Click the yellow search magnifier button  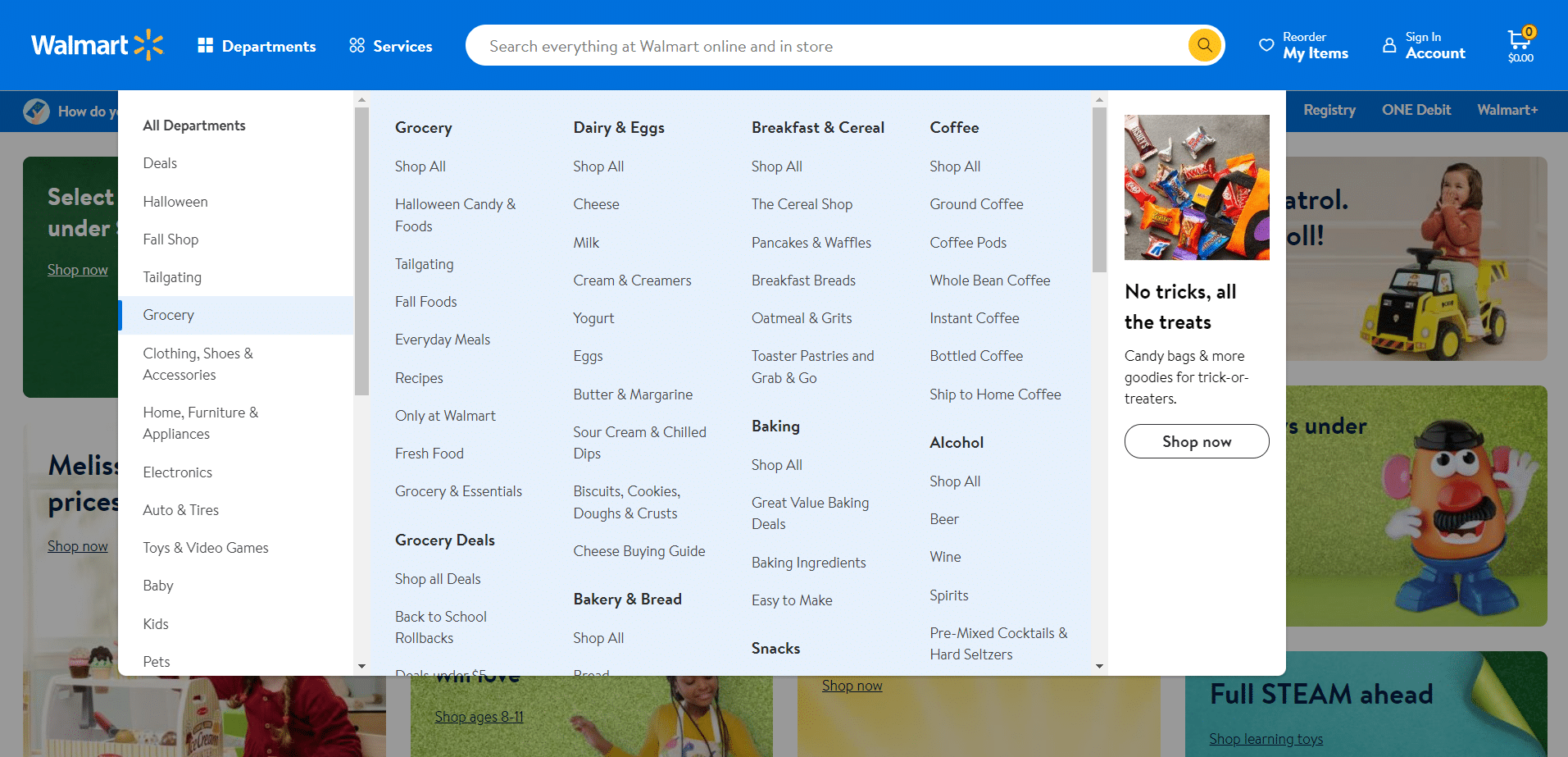[1204, 45]
